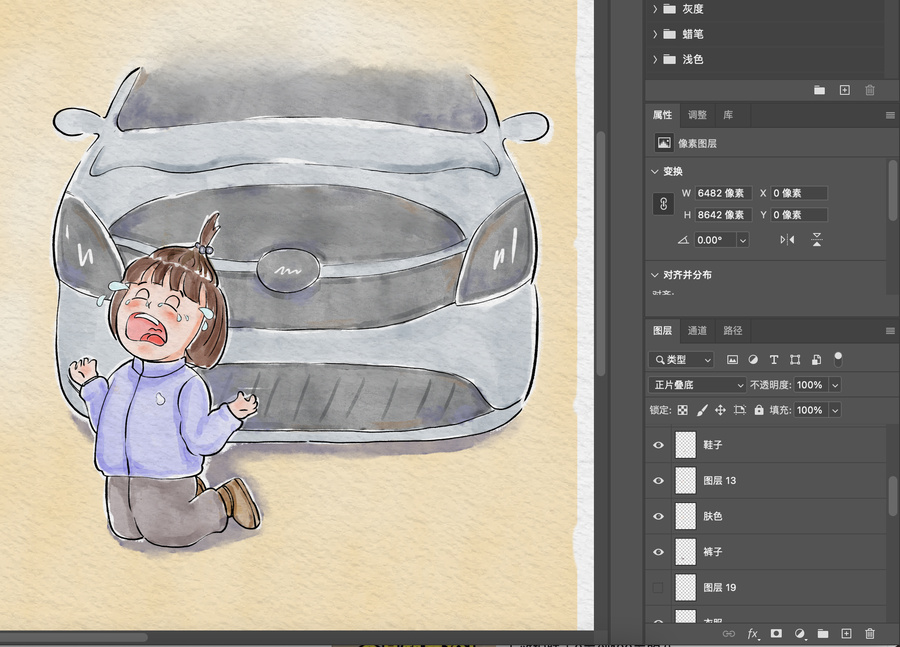Filter layers by adjustment layers
Image resolution: width=900 pixels, height=647 pixels.
click(753, 360)
